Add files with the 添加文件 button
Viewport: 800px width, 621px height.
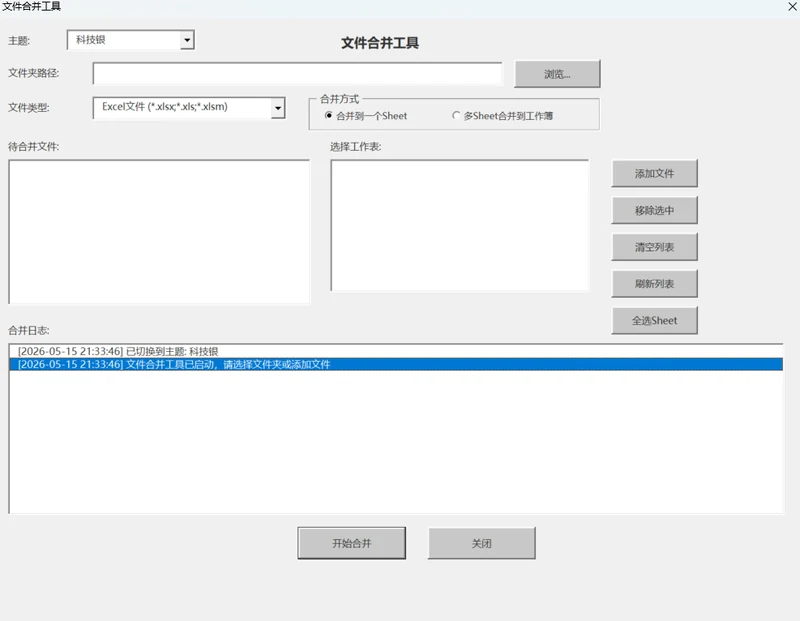point(655,173)
